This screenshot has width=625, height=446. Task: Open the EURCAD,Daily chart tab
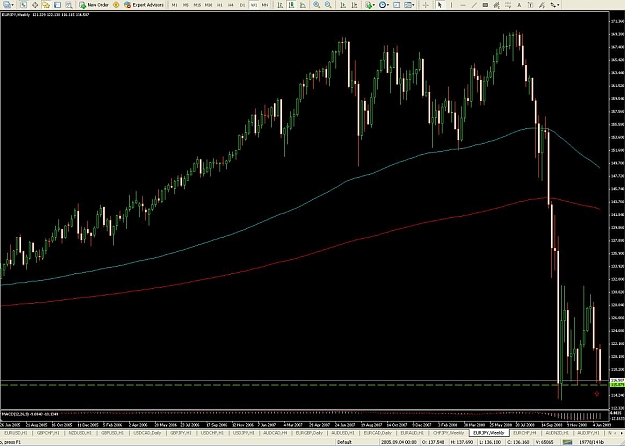[x=377, y=433]
